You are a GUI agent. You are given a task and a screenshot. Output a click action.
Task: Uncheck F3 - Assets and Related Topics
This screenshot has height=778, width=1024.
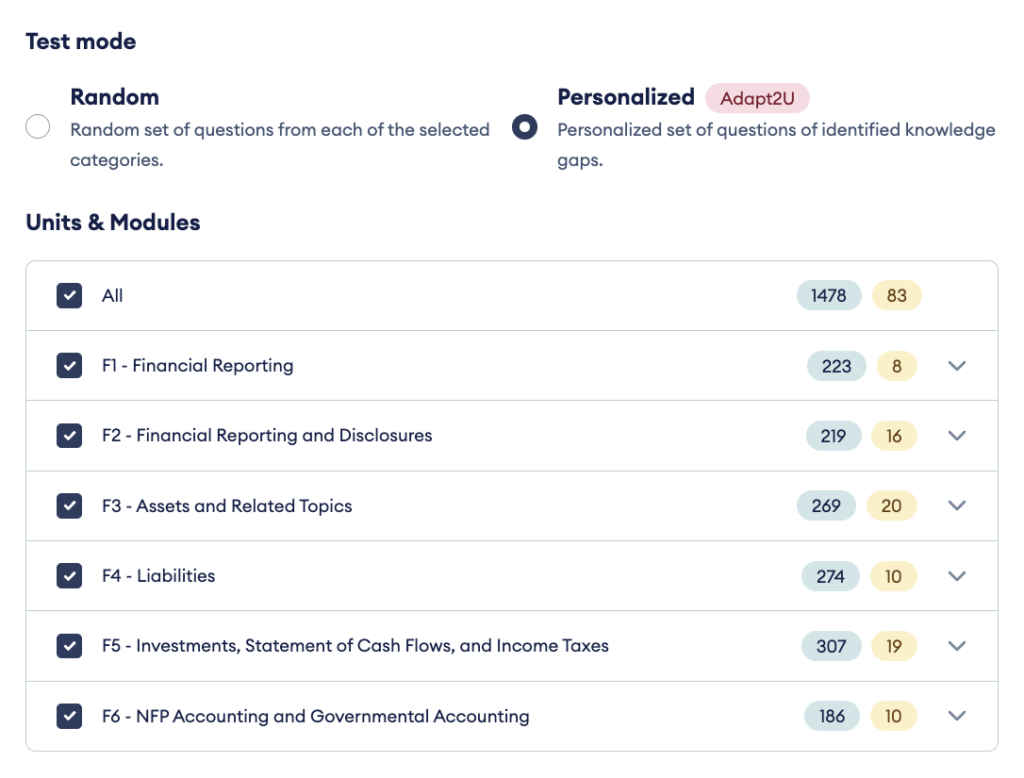point(69,506)
